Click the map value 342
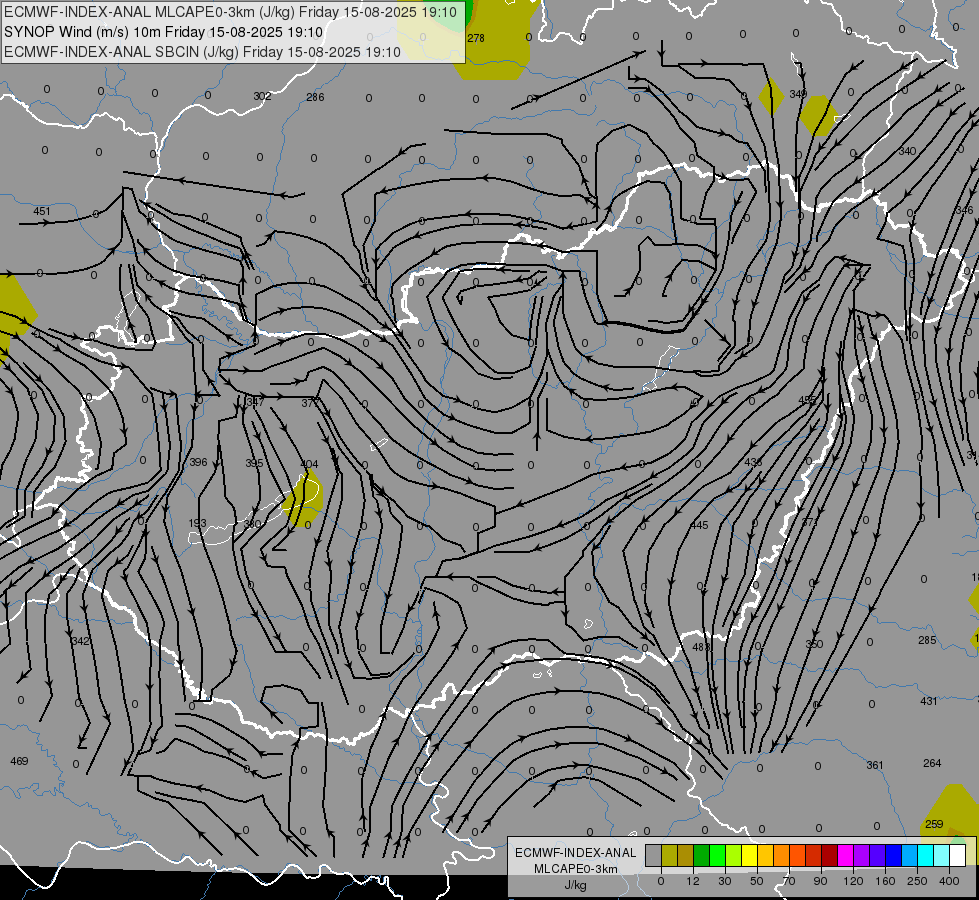The image size is (979, 900). coord(81,641)
